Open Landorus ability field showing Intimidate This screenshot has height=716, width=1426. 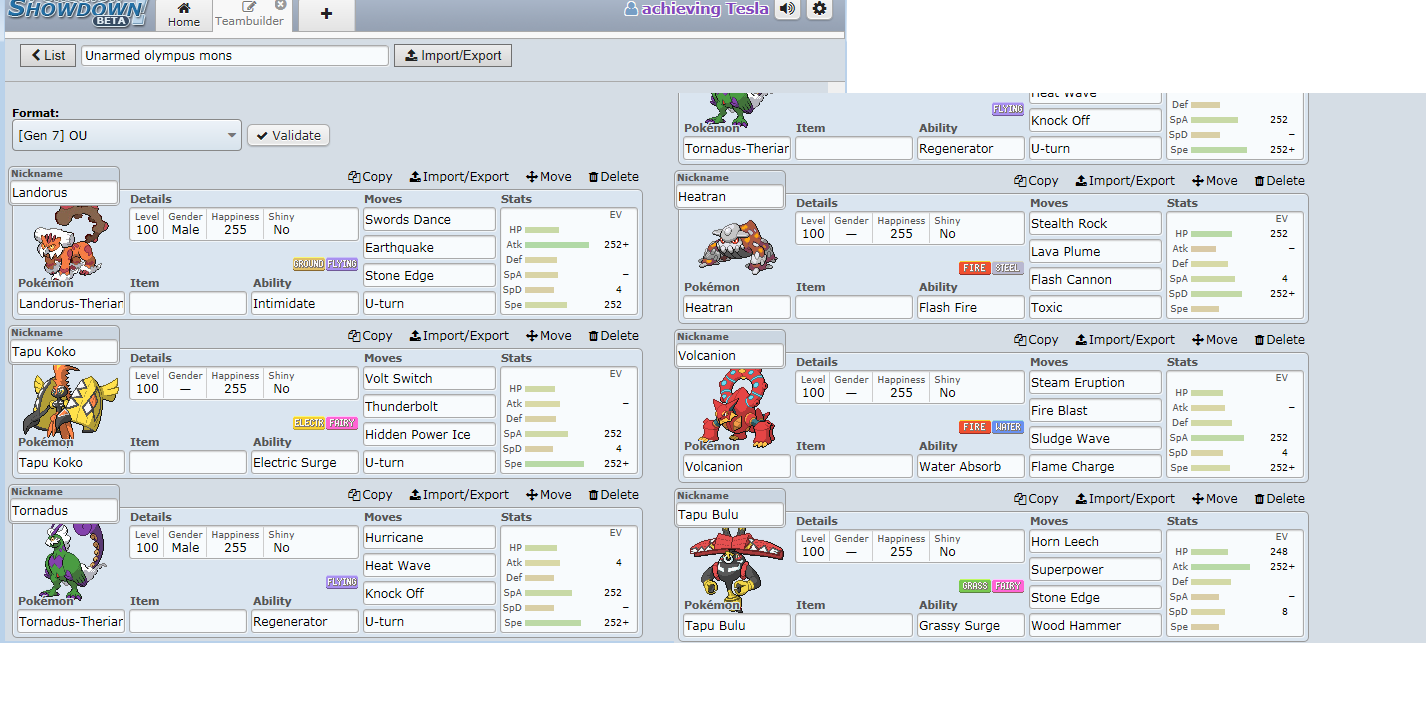(304, 303)
